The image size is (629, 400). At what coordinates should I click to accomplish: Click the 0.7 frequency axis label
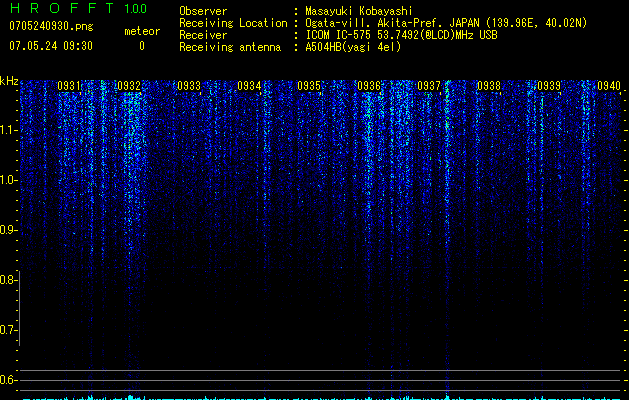[8, 330]
